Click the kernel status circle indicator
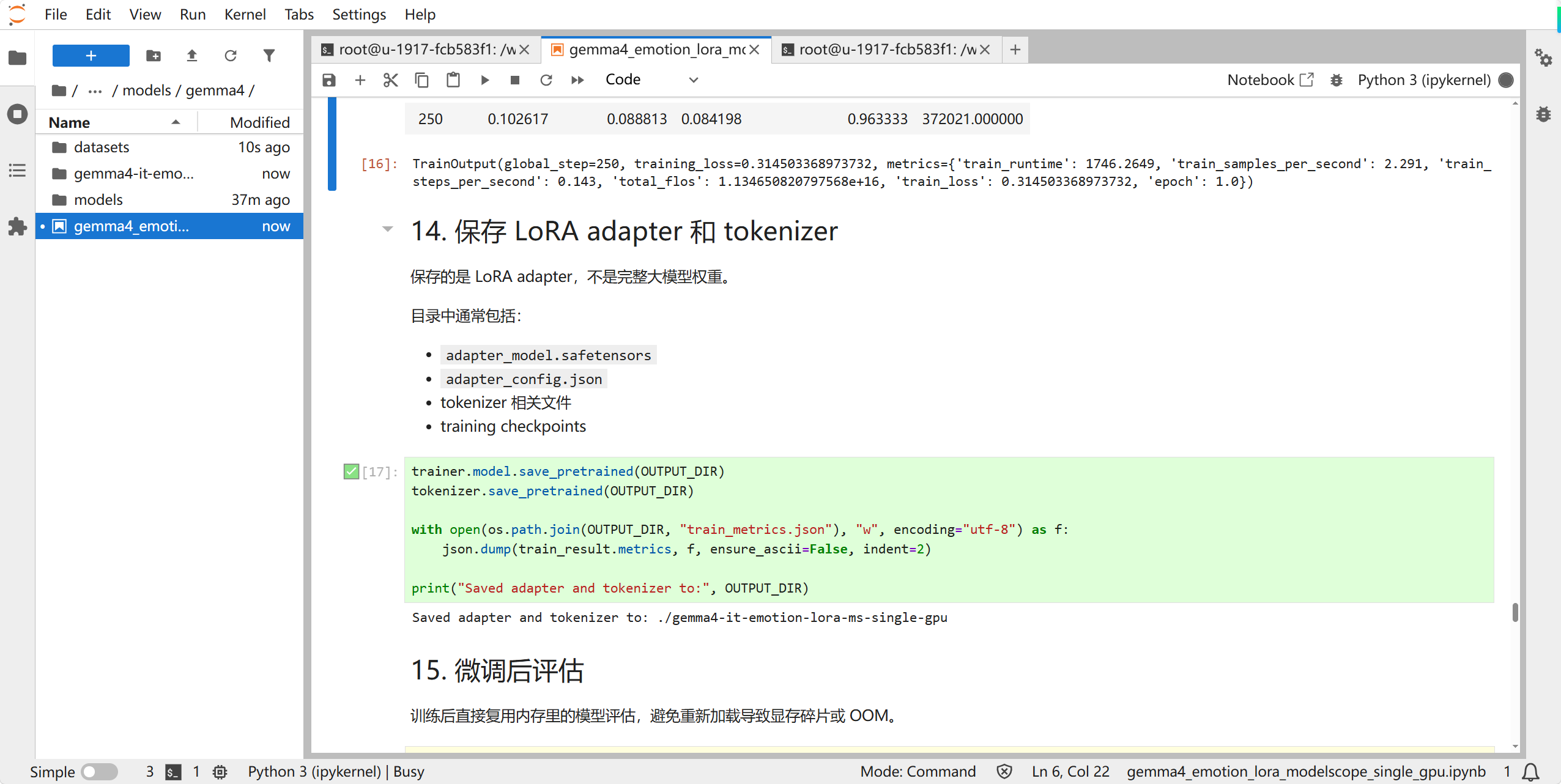This screenshot has height=784, width=1561. [x=1507, y=80]
